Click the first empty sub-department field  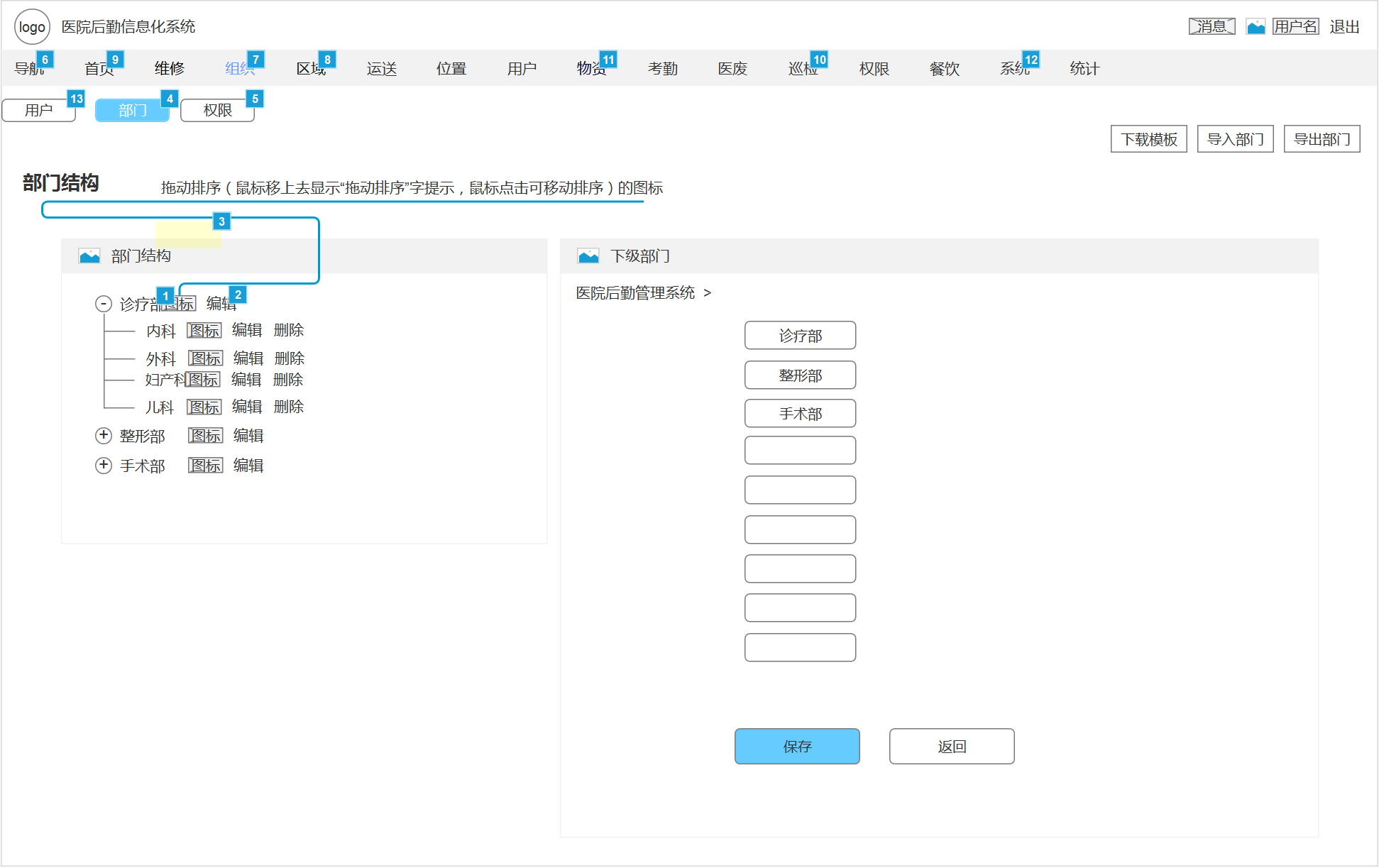click(x=800, y=451)
